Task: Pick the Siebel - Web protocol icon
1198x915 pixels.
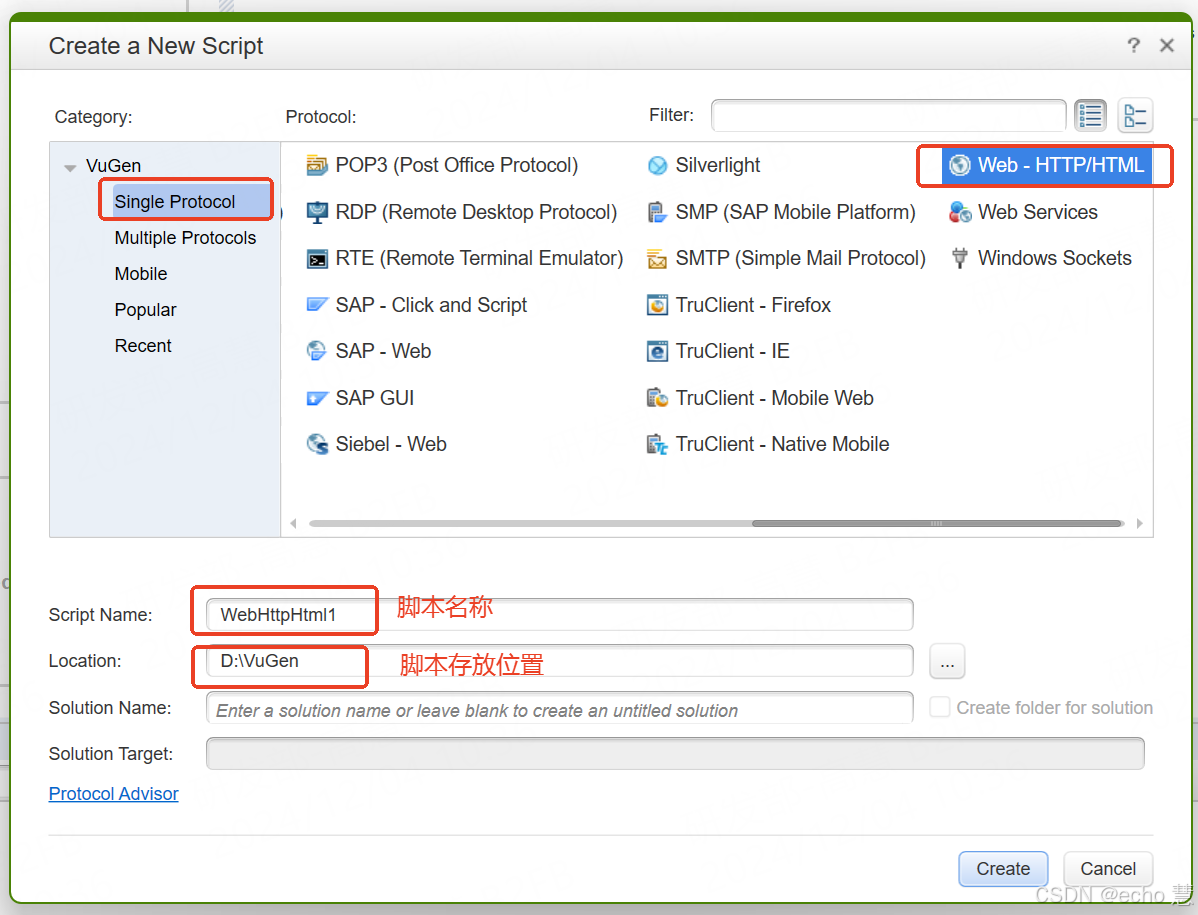Action: [x=316, y=445]
